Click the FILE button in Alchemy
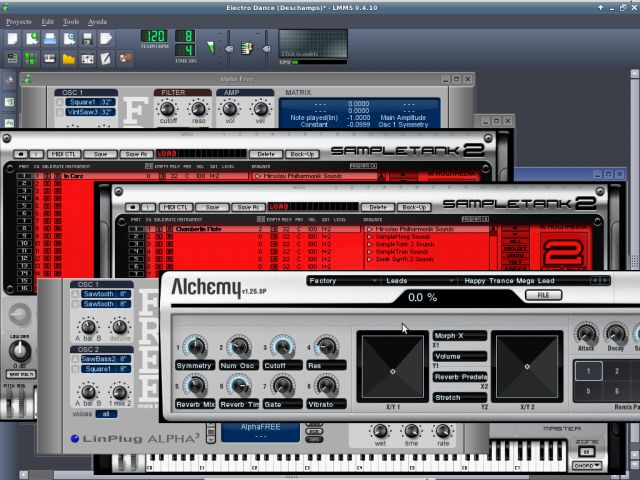640x480 pixels. [x=543, y=295]
